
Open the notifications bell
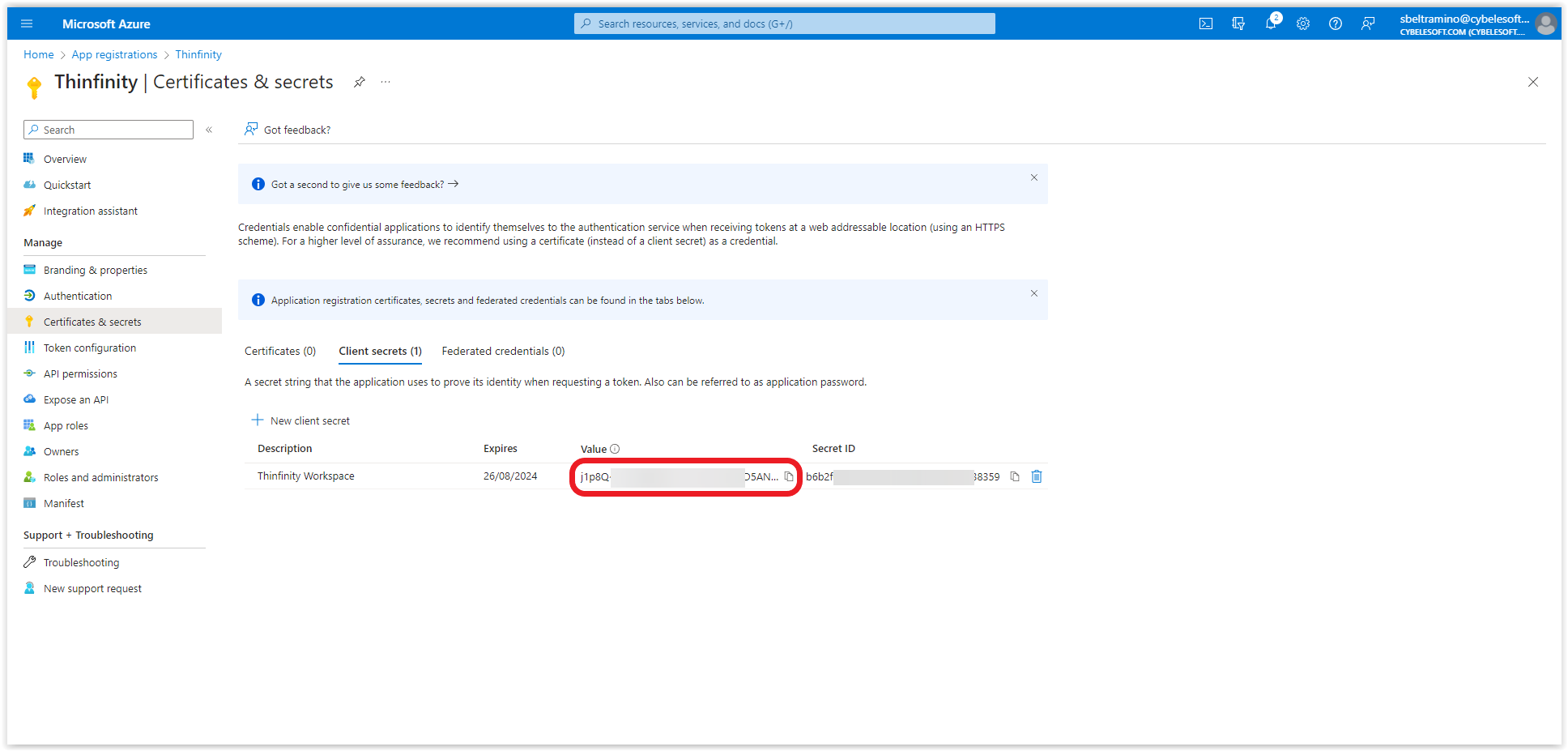pos(1271,23)
